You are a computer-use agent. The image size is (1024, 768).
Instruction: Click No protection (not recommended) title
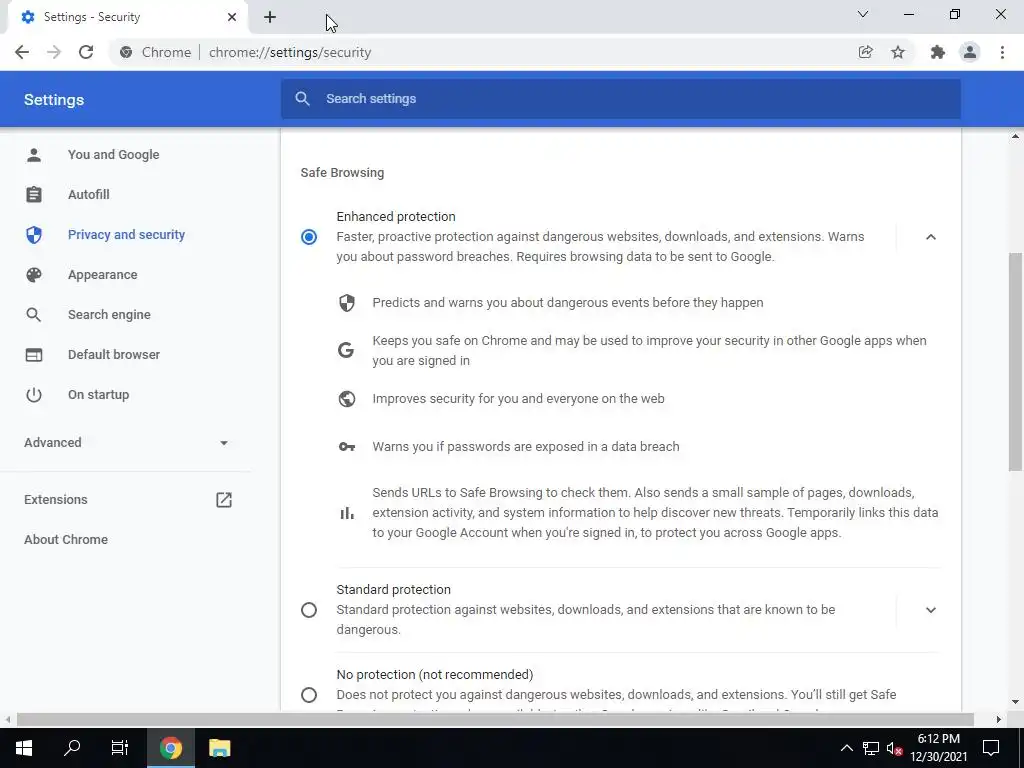pos(434,675)
